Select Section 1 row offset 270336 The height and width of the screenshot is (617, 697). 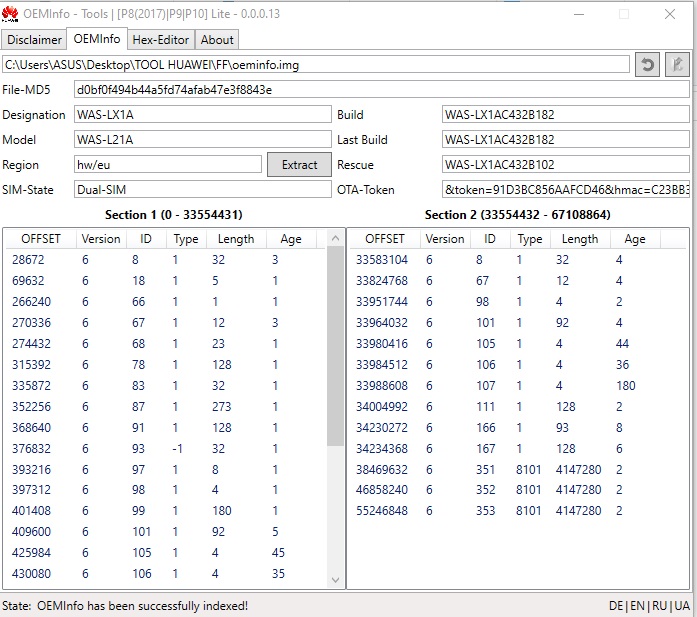(x=165, y=322)
